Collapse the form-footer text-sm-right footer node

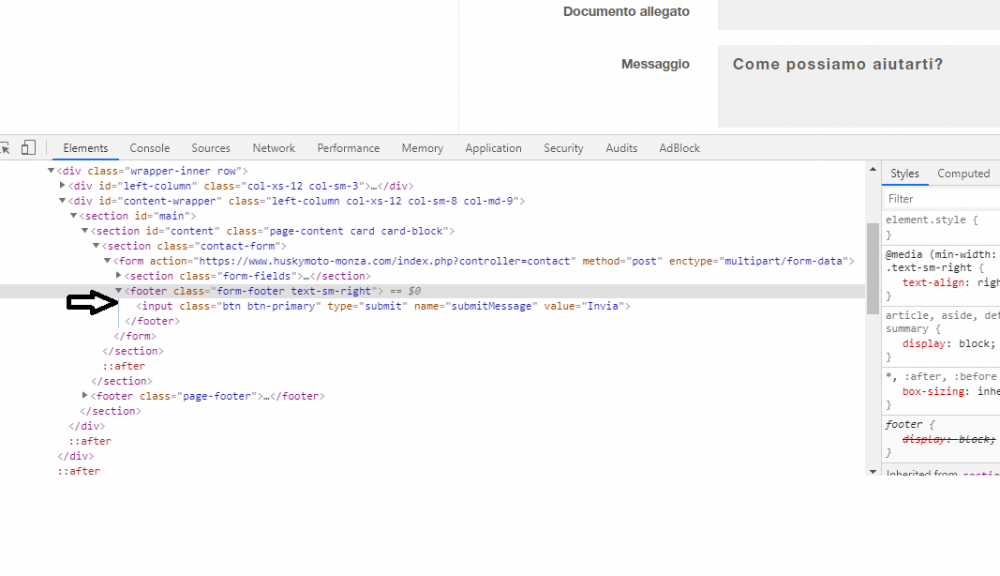pos(119,291)
